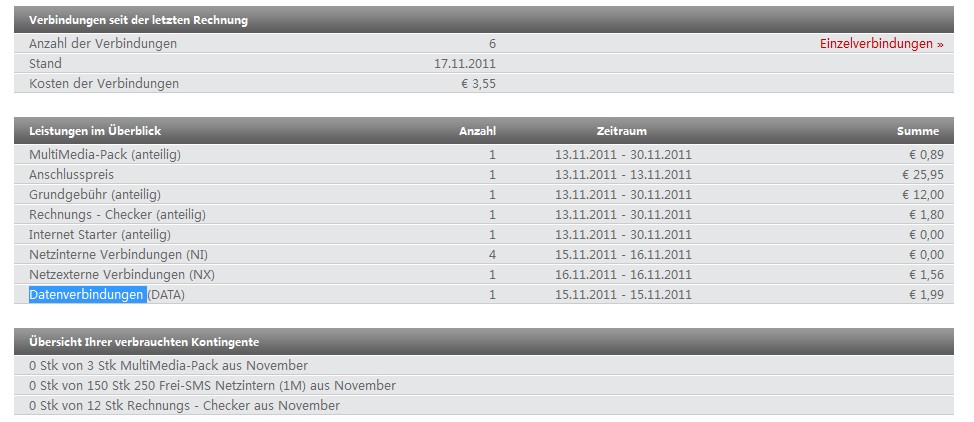
Task: Click the Zeitraum column header
Action: point(622,131)
